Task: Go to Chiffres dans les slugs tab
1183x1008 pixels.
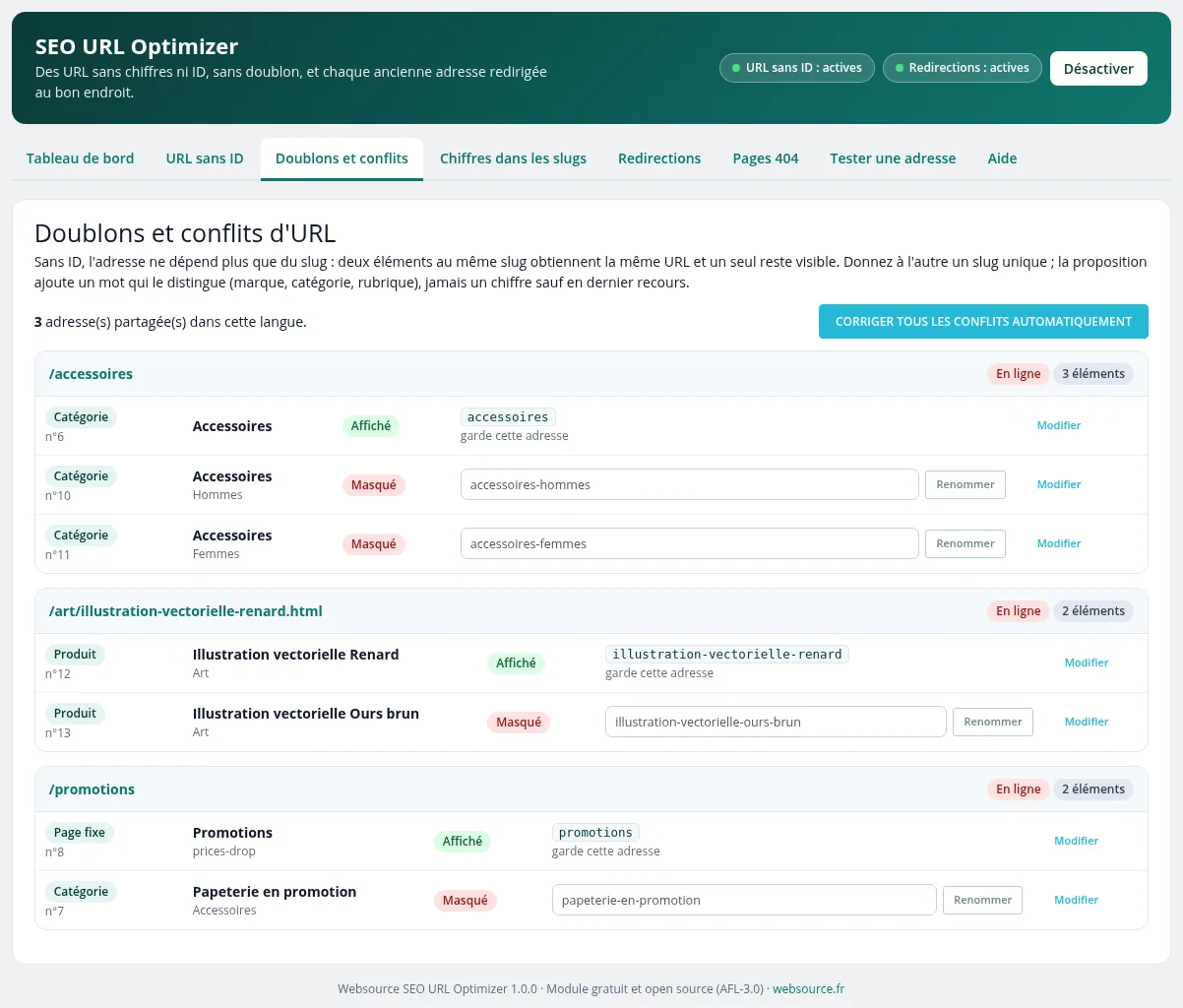Action: 513,158
